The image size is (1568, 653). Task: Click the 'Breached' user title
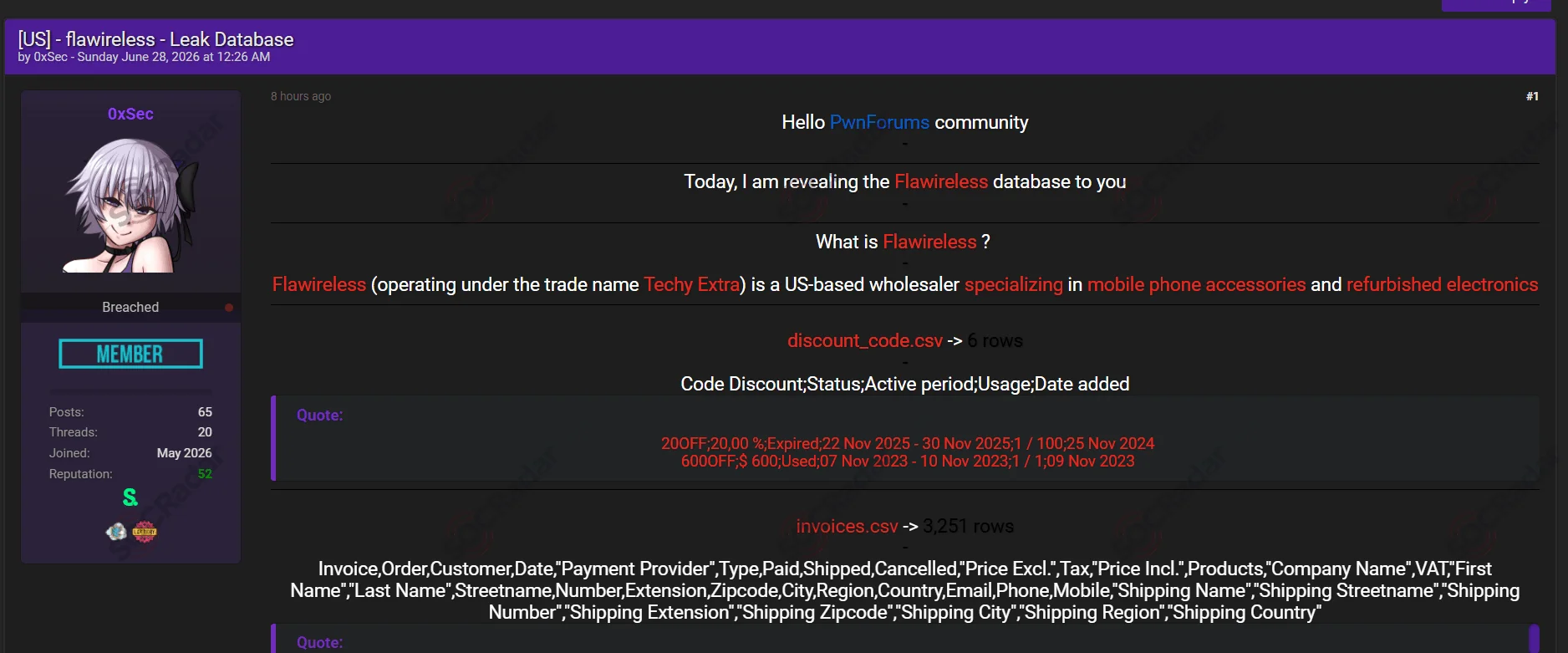click(130, 307)
